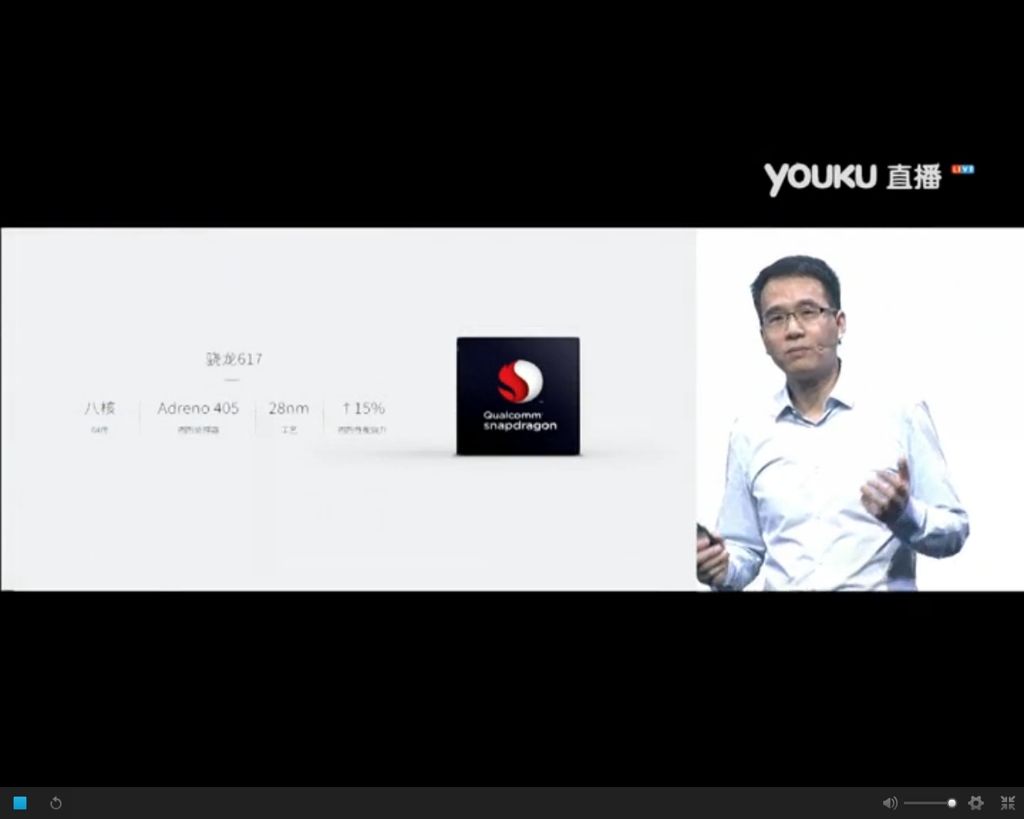Open player settings via the gear icon

[x=976, y=803]
